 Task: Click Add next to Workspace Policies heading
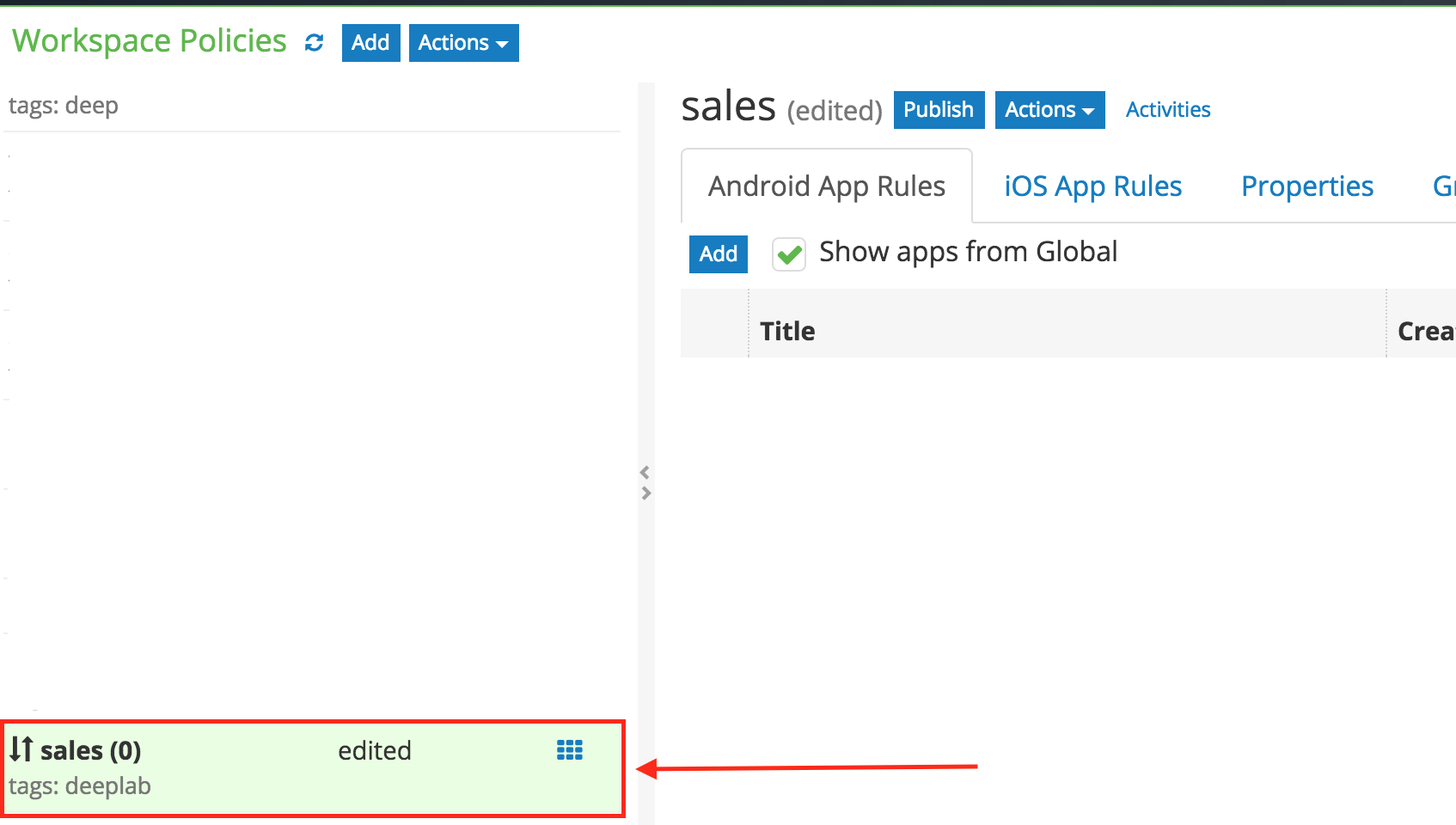370,43
